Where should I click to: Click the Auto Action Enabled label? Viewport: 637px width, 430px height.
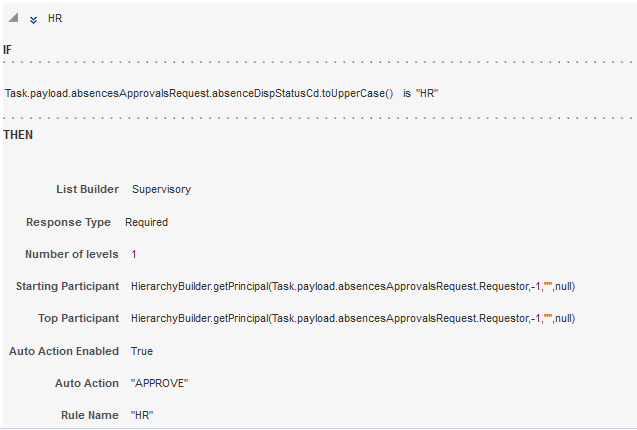coord(63,351)
